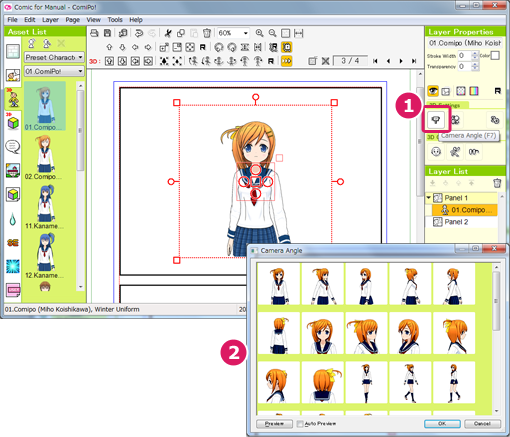Go to the next page arrow

coord(401,61)
